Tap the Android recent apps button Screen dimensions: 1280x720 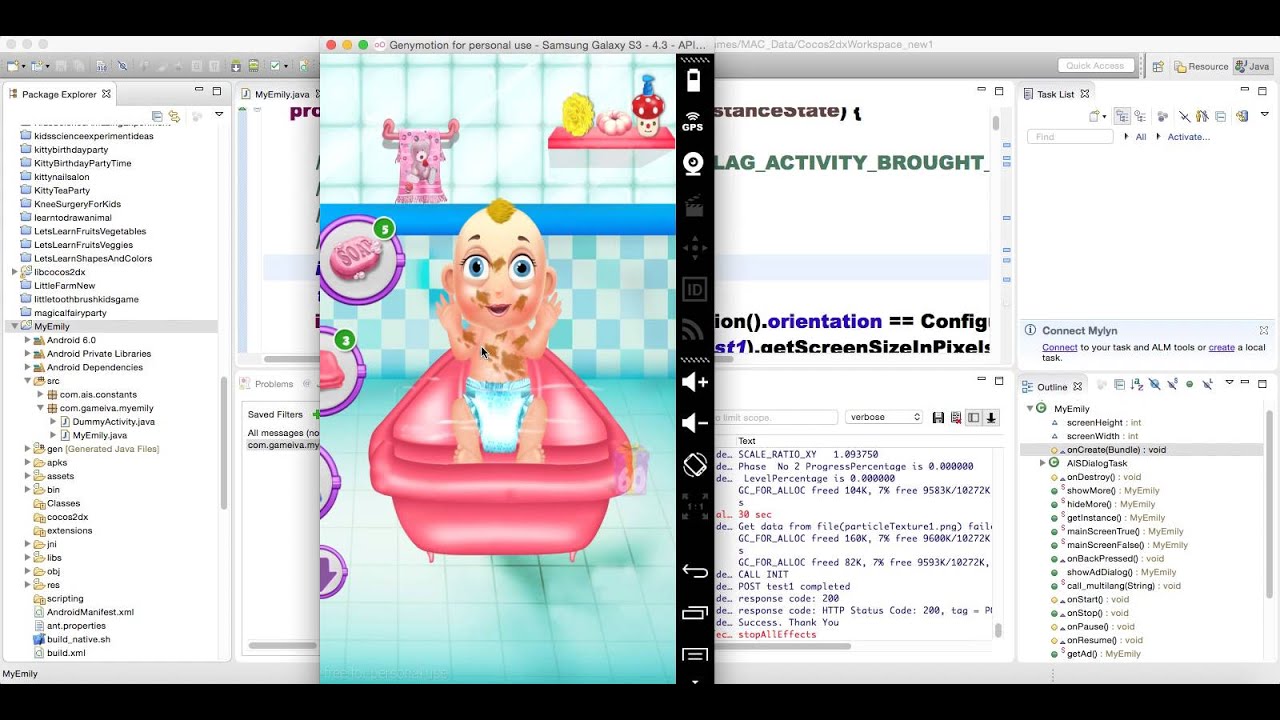[694, 612]
